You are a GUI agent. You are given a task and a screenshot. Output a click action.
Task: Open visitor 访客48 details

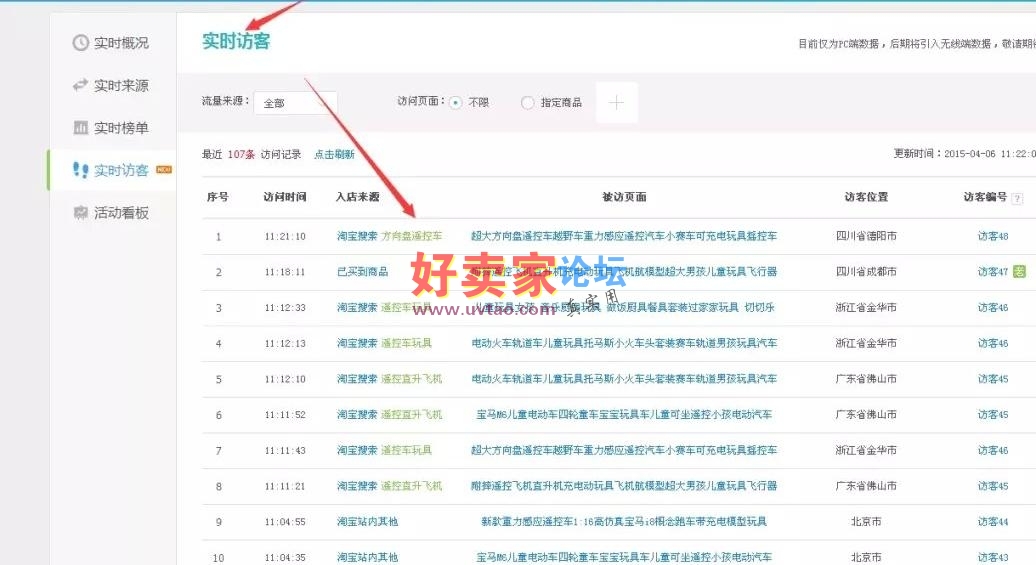pyautogui.click(x=992, y=237)
